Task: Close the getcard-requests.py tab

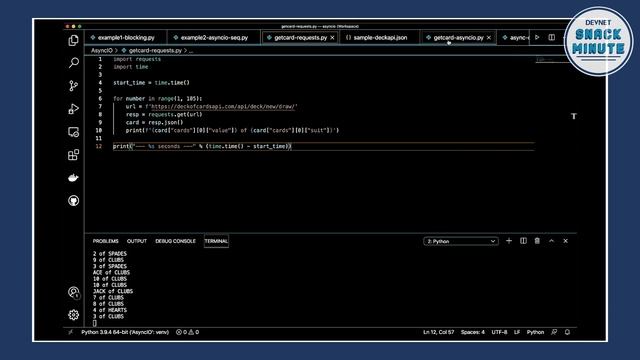Action: click(x=332, y=38)
